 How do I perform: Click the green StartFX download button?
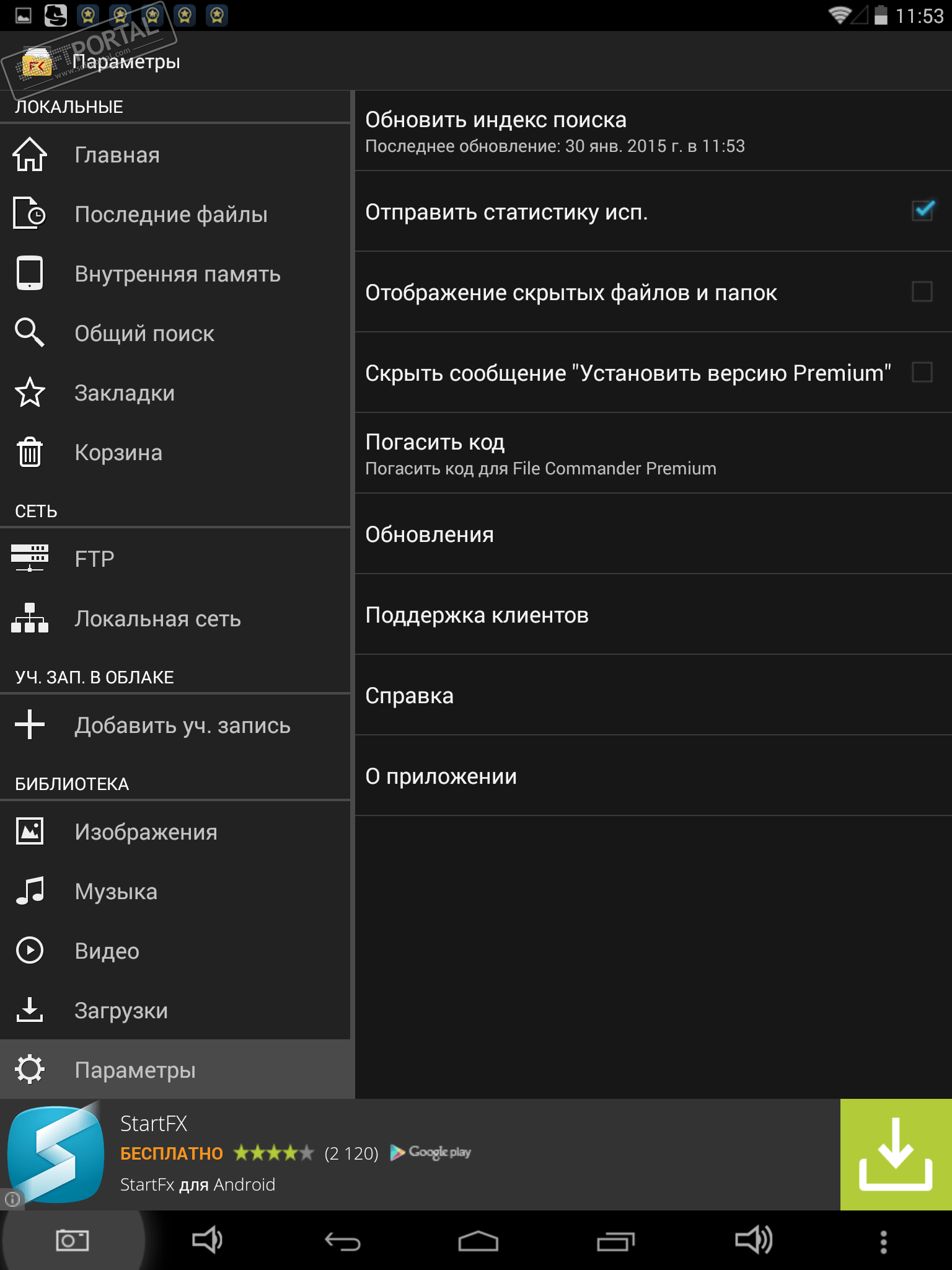pyautogui.click(x=896, y=1154)
